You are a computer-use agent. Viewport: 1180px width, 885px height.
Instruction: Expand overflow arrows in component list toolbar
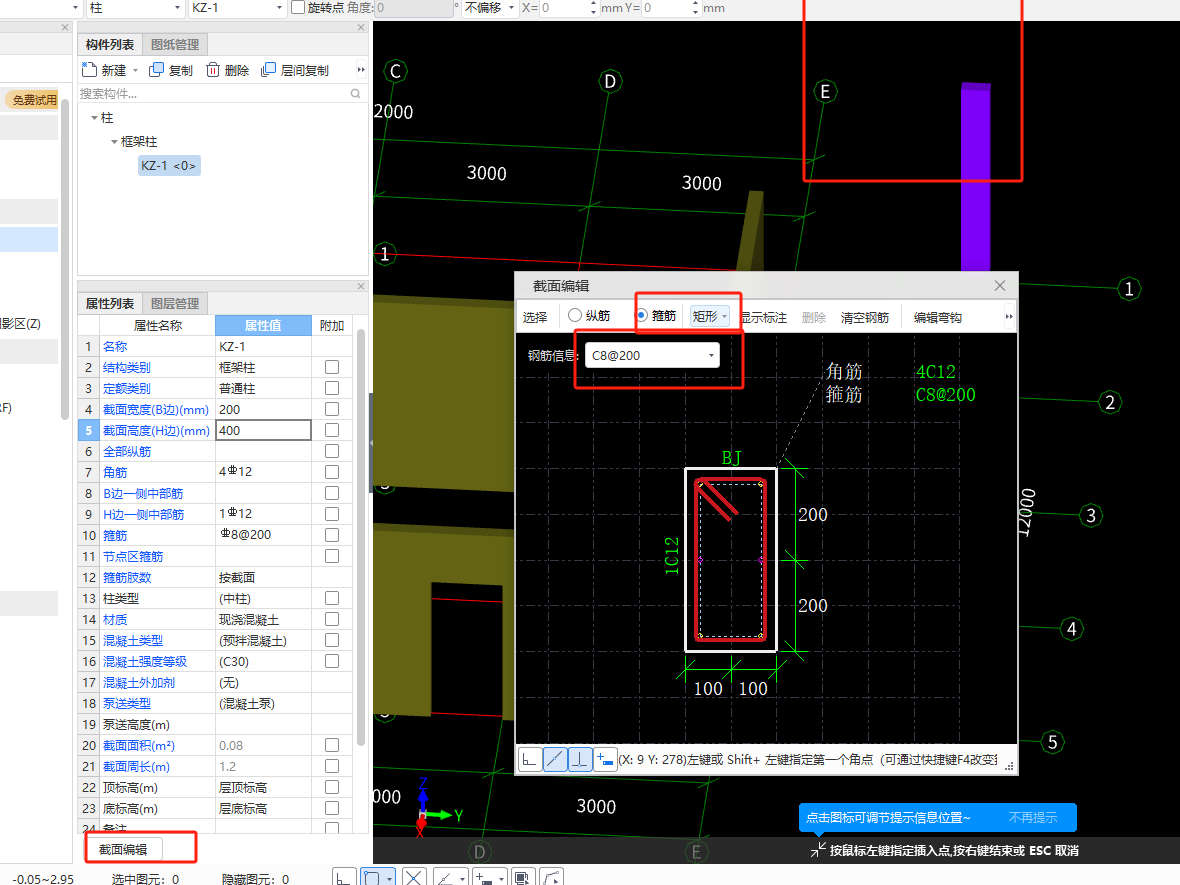pyautogui.click(x=361, y=70)
